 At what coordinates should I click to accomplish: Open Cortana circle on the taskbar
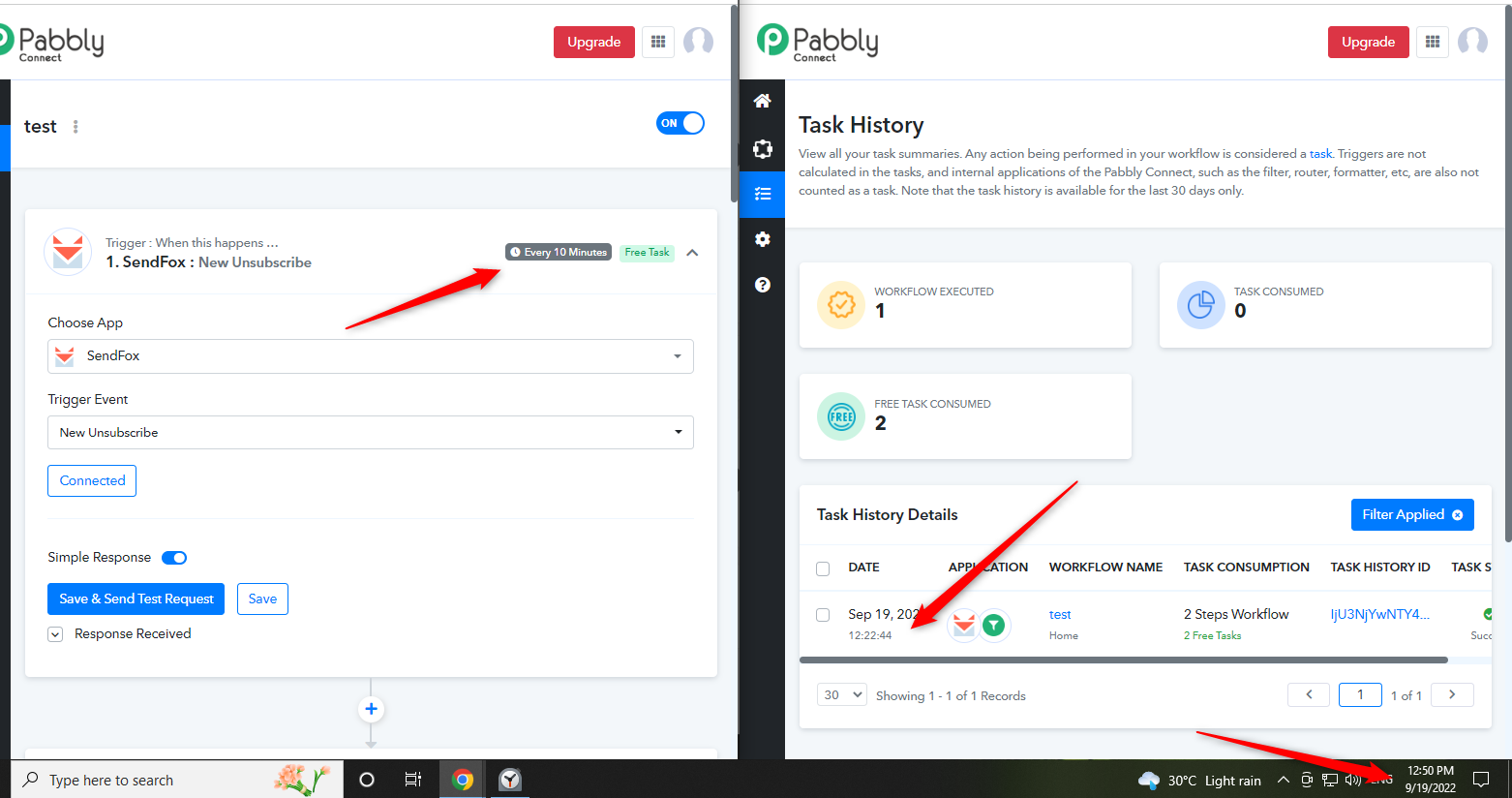(x=367, y=780)
